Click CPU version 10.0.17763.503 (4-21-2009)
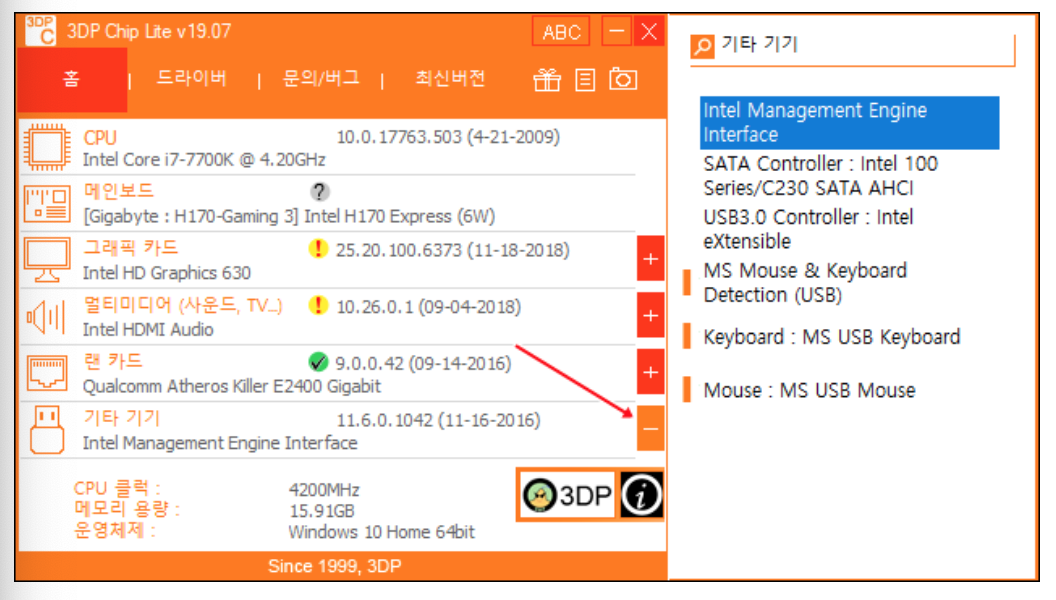Screen dimensions: 1056x600 tap(448, 137)
